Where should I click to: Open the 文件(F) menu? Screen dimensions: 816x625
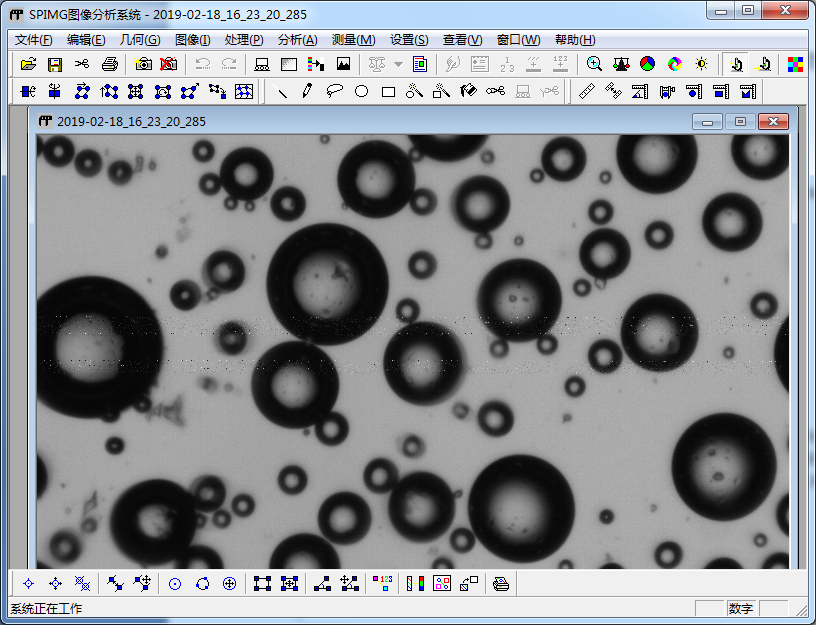click(34, 40)
